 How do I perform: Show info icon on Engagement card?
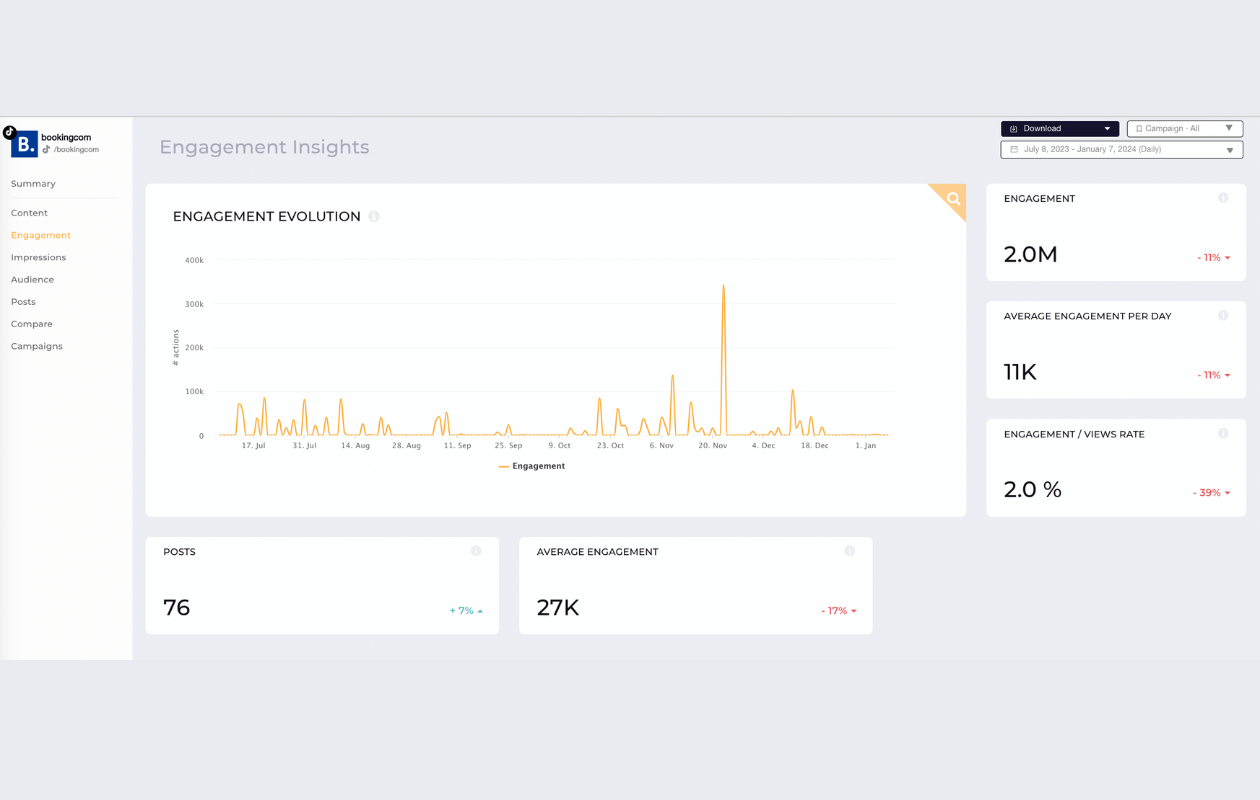(1223, 198)
